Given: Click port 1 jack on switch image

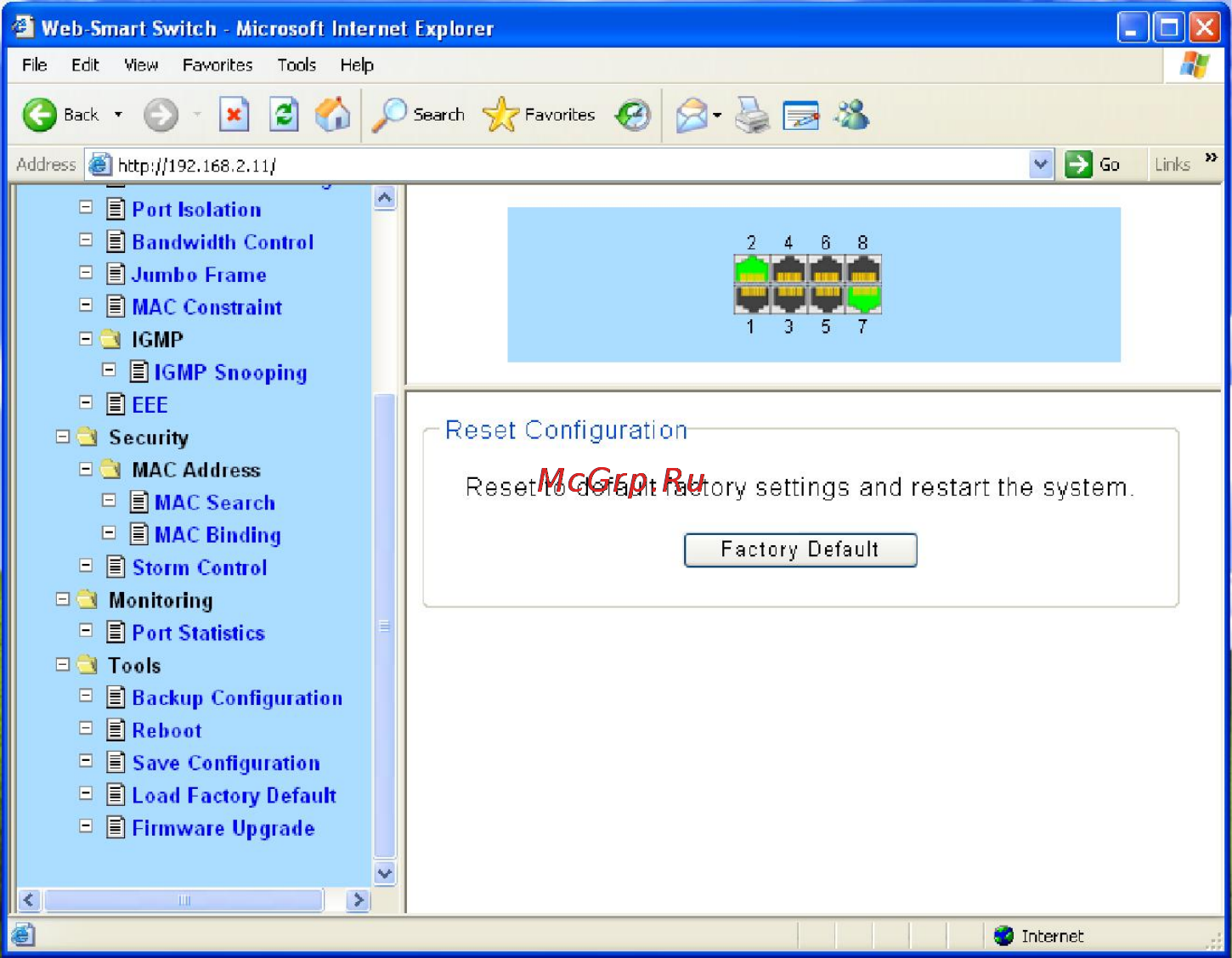Looking at the screenshot, I should pos(751,299).
